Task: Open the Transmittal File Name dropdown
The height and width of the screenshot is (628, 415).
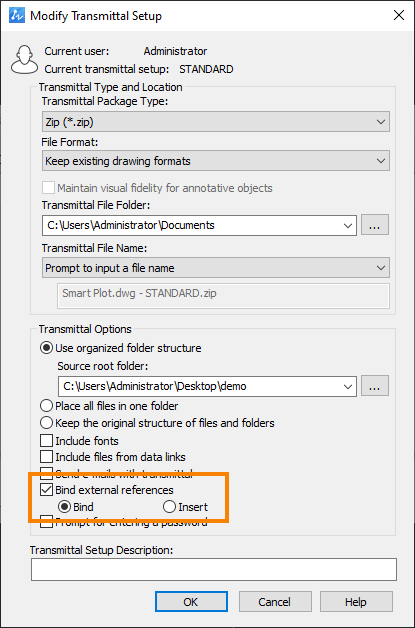Action: pos(216,268)
